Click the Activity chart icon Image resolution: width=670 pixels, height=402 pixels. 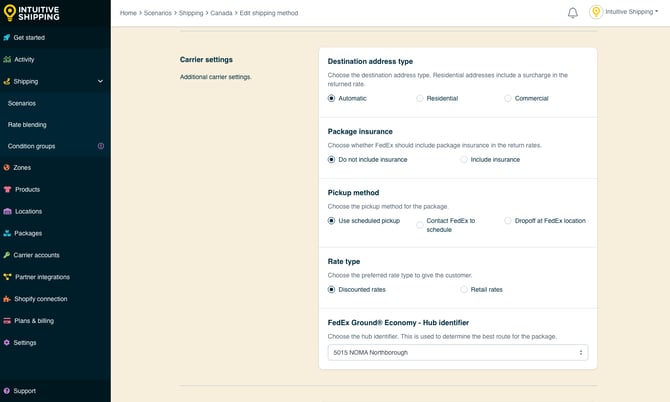coord(7,59)
